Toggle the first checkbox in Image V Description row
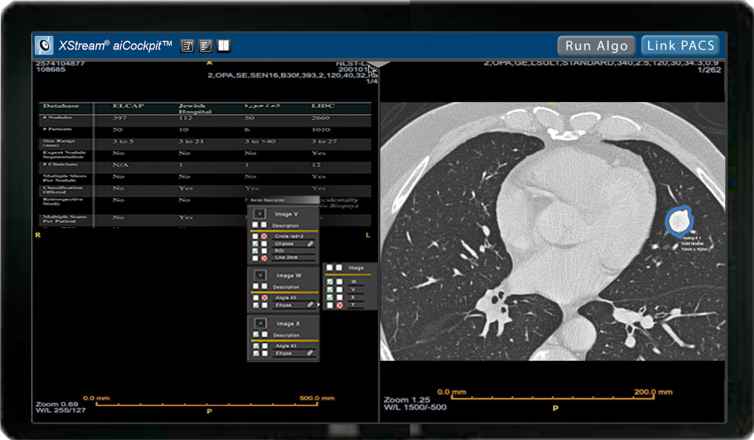 [x=256, y=226]
